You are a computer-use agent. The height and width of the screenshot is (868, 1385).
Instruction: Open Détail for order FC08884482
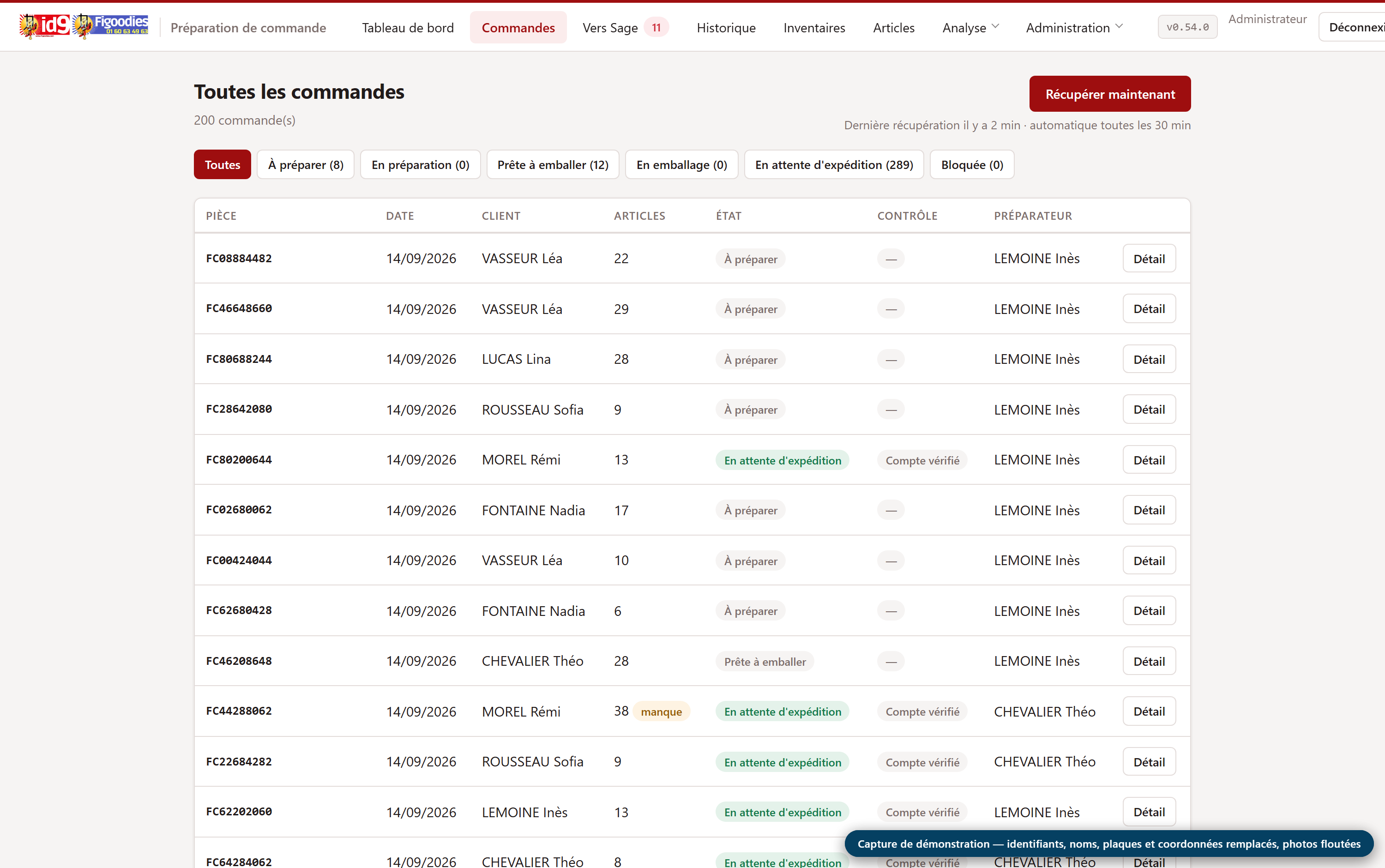pyautogui.click(x=1149, y=259)
